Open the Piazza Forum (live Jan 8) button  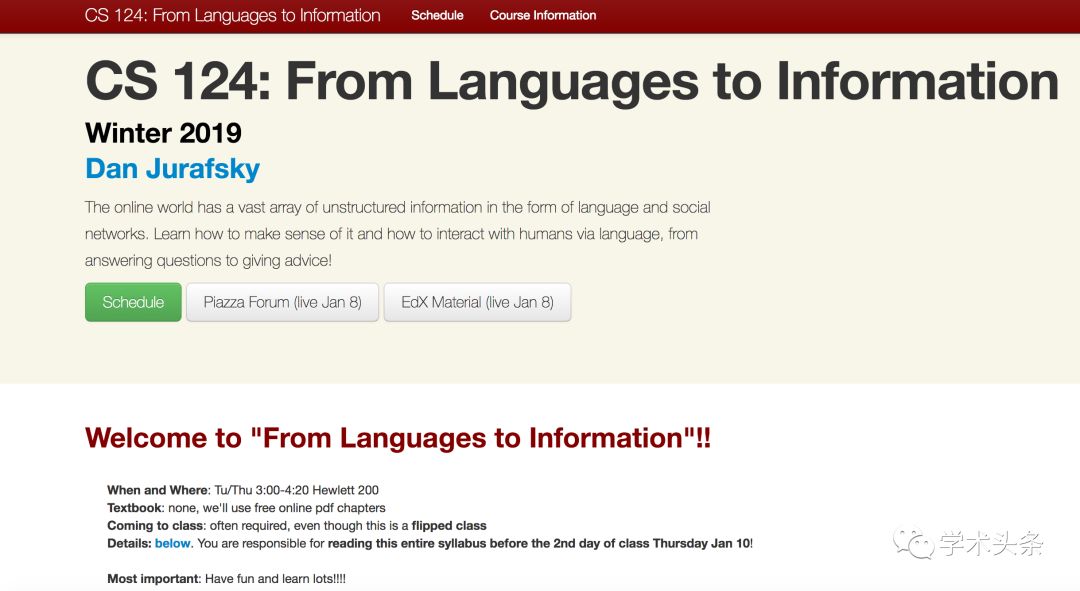(282, 302)
